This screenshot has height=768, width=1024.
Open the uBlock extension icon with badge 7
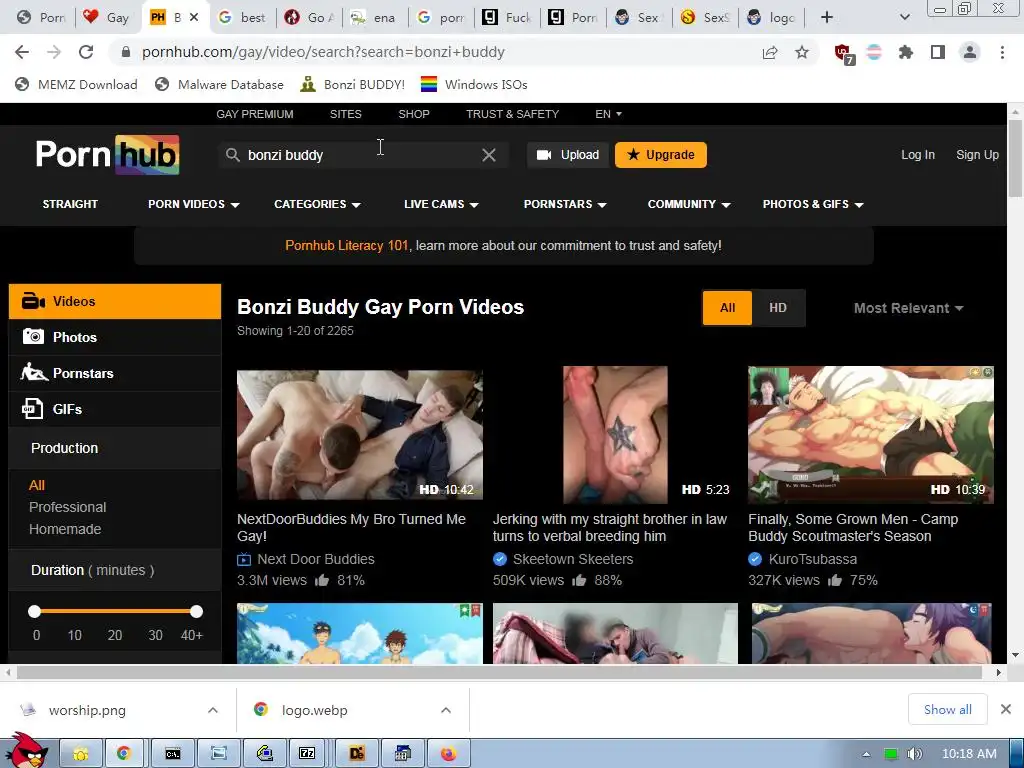844,53
